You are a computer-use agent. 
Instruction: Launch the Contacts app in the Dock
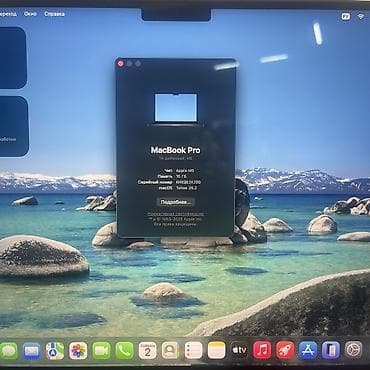[171, 351]
